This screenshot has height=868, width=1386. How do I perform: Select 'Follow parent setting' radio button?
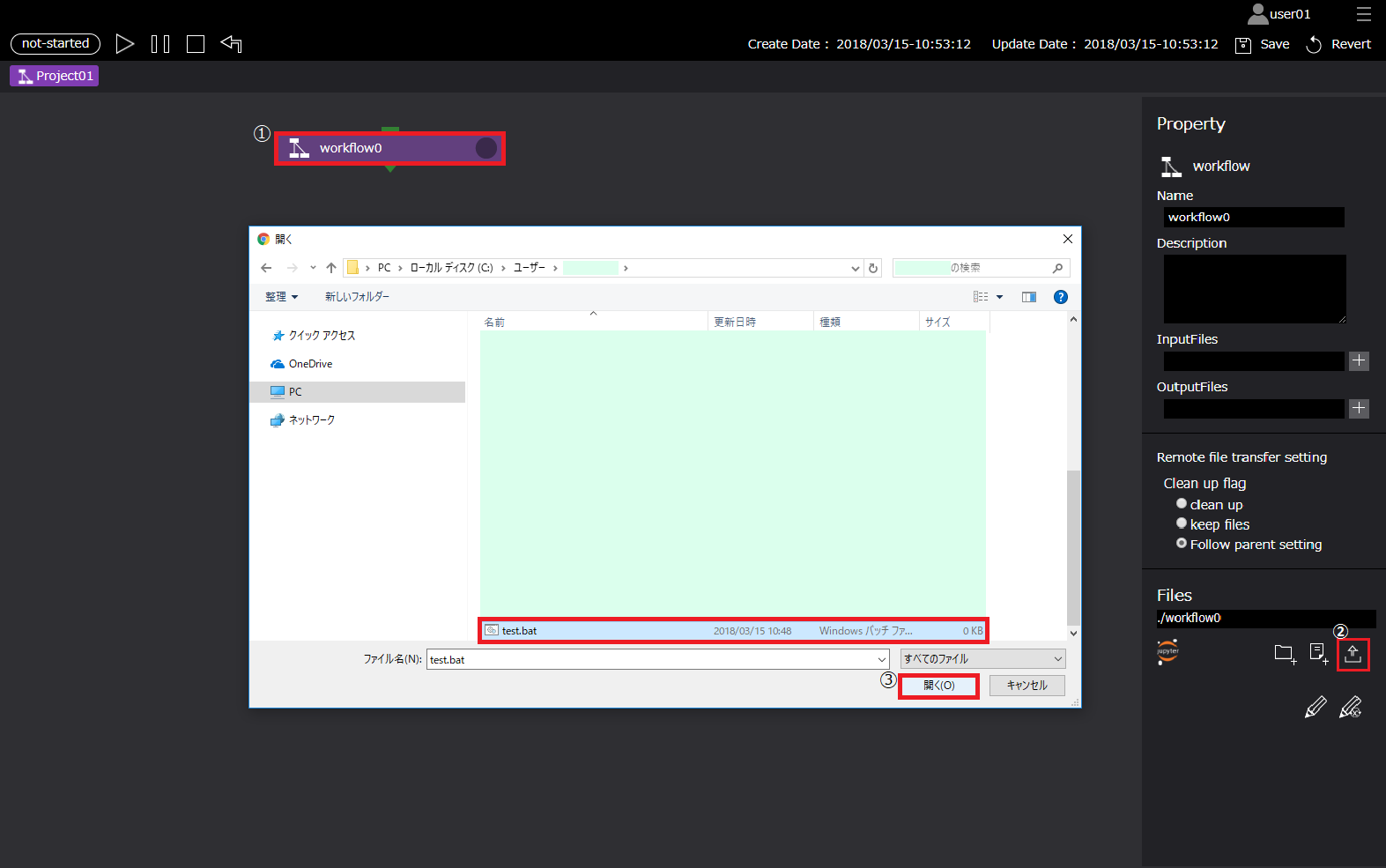coord(1182,544)
